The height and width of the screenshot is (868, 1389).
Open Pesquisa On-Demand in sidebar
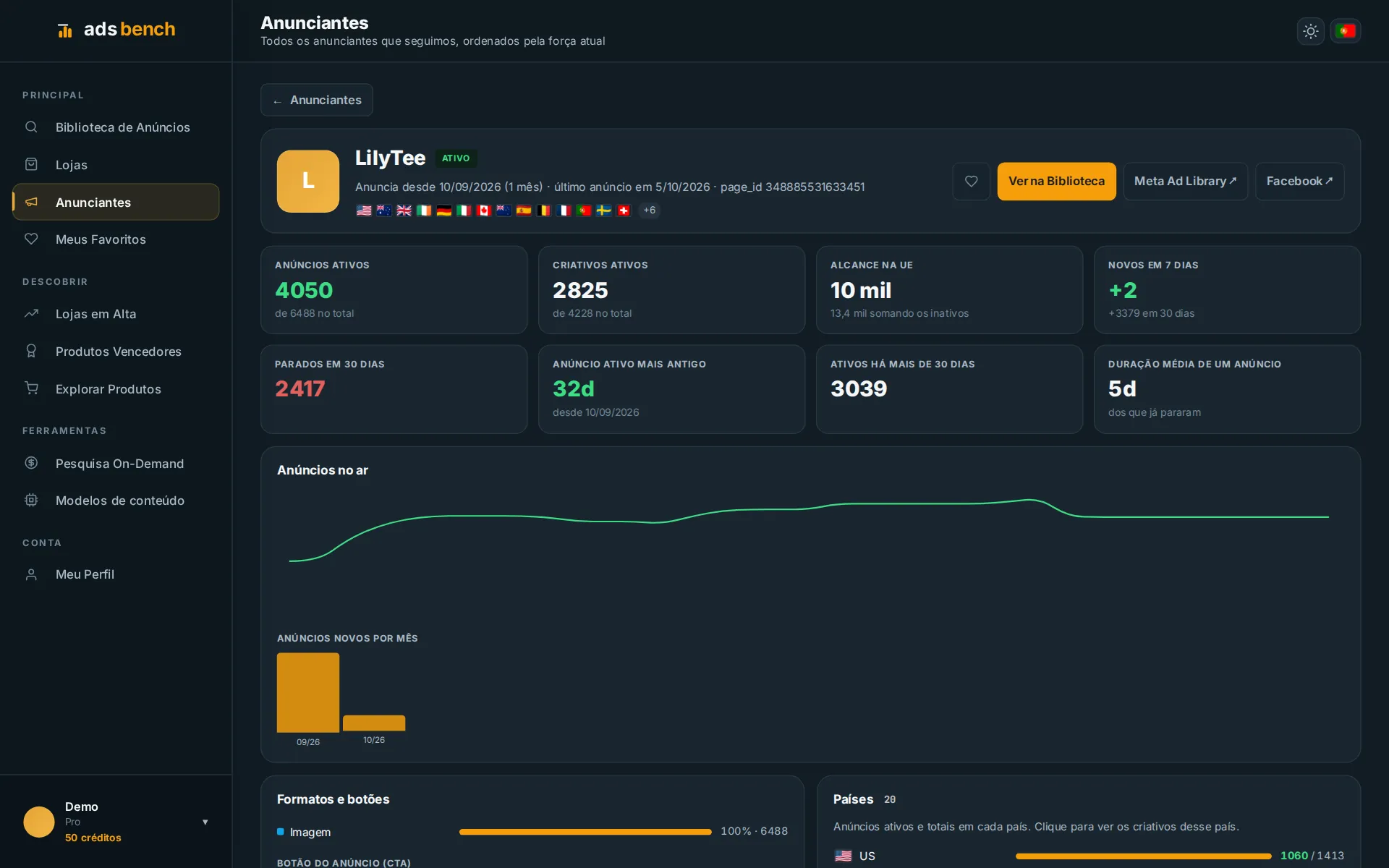click(x=116, y=464)
